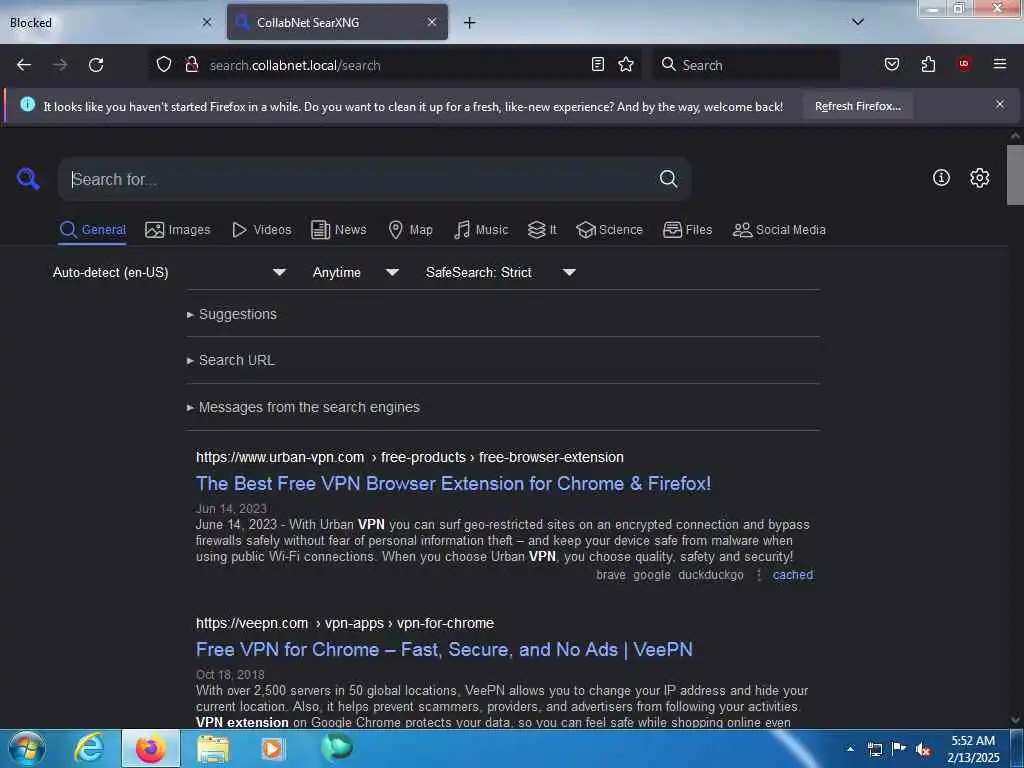Close the Blocked tab

(207, 22)
